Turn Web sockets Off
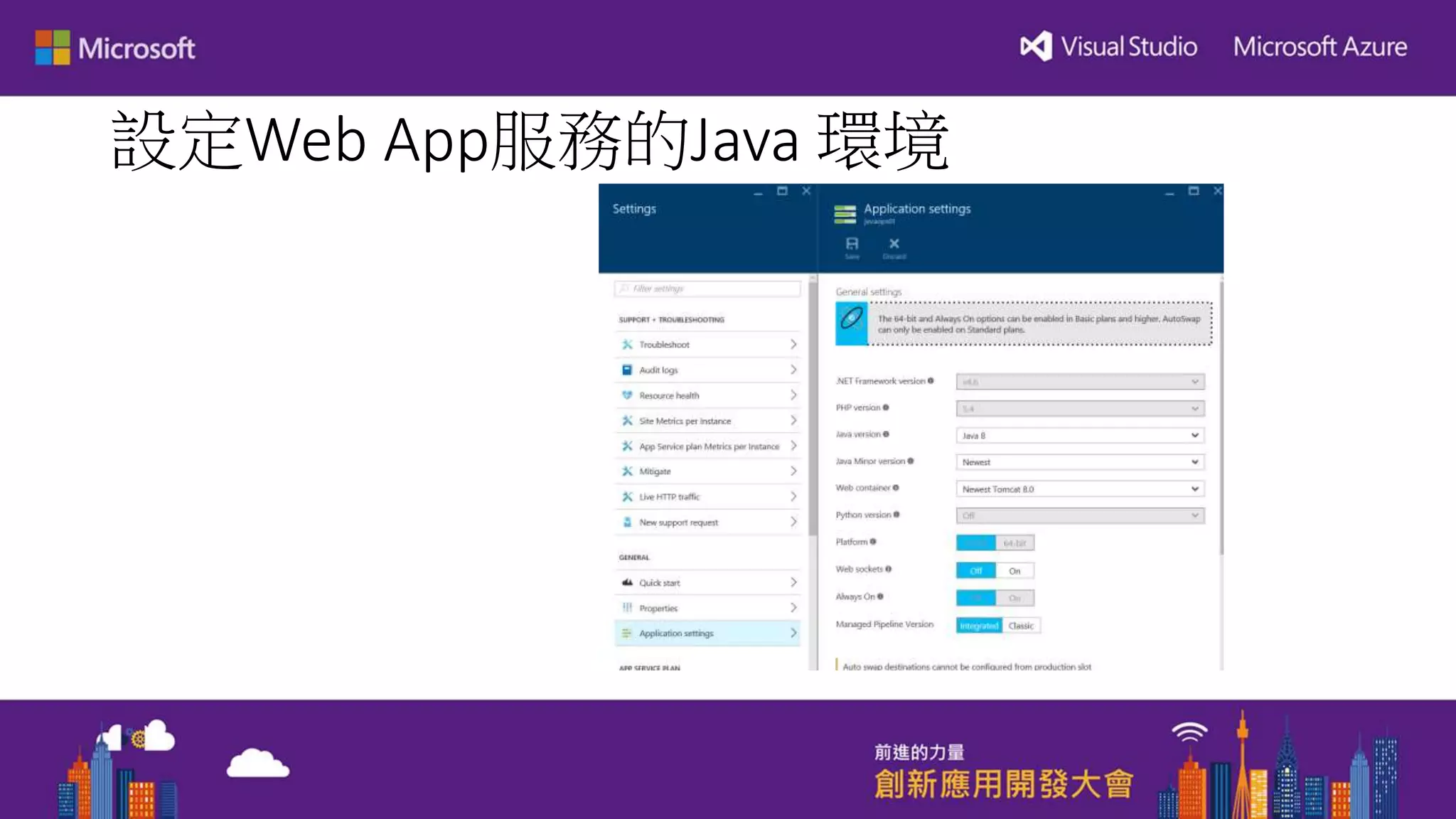 [x=976, y=571]
